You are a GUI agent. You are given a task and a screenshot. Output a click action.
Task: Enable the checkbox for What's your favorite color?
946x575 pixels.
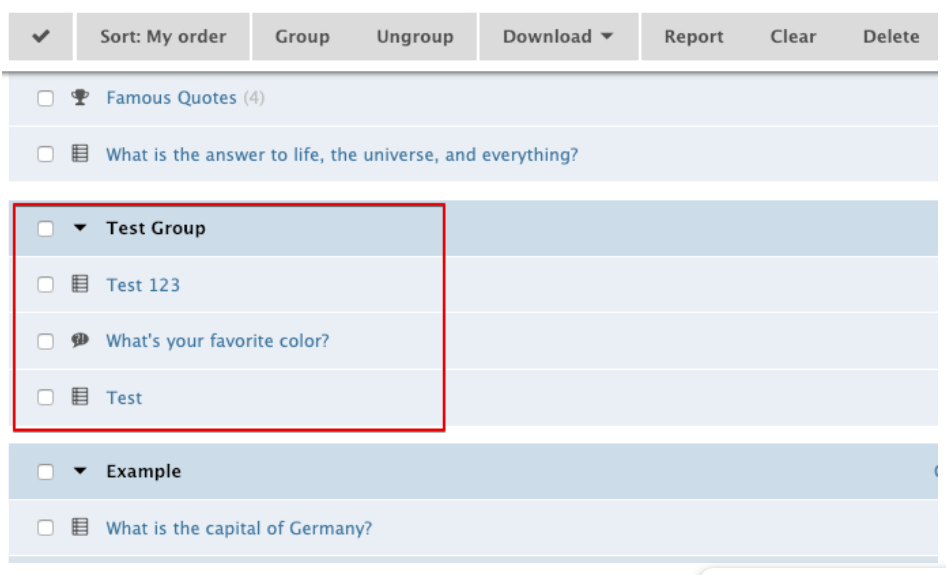click(x=45, y=341)
